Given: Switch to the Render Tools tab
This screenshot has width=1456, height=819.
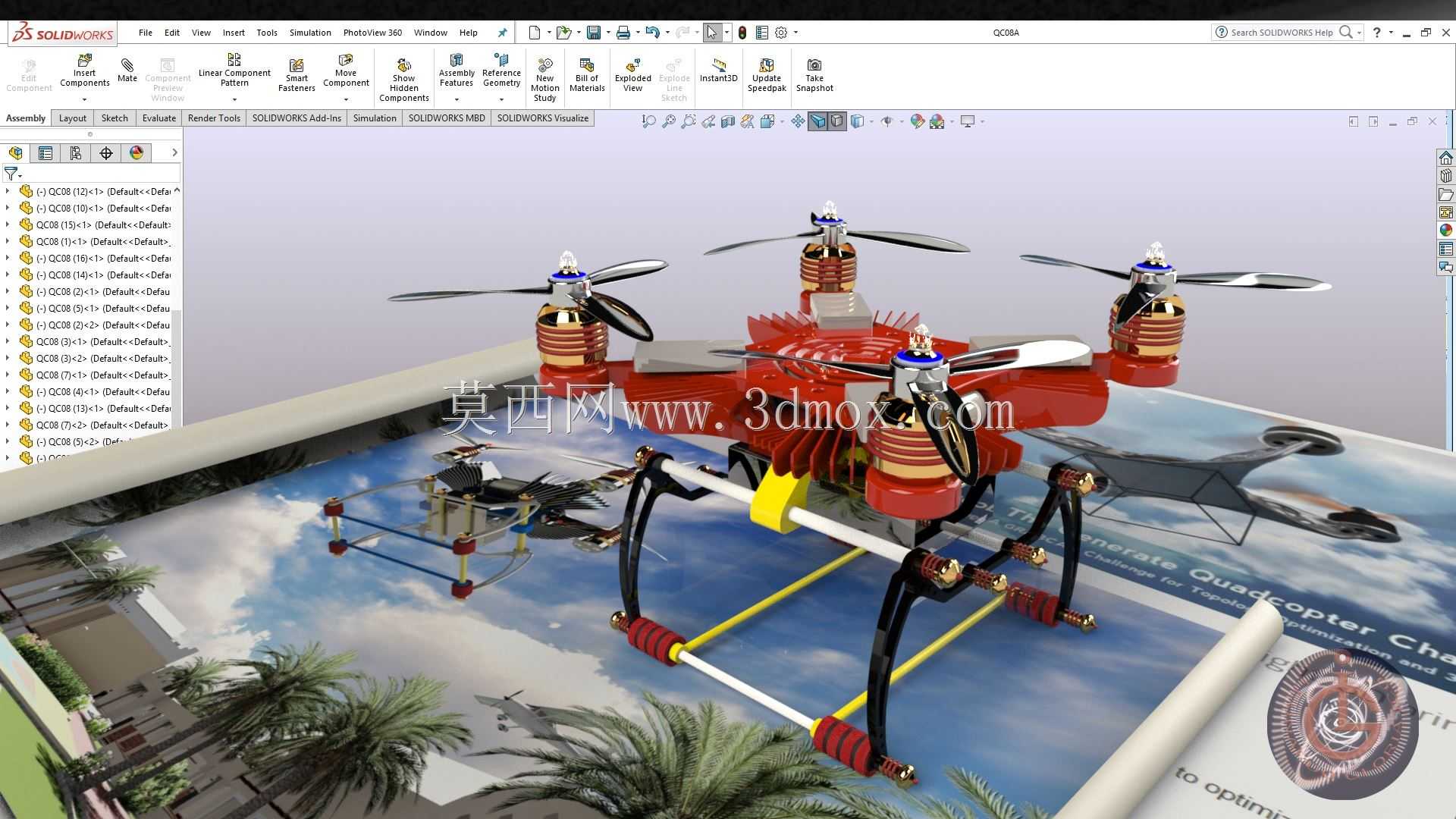Looking at the screenshot, I should click(214, 118).
